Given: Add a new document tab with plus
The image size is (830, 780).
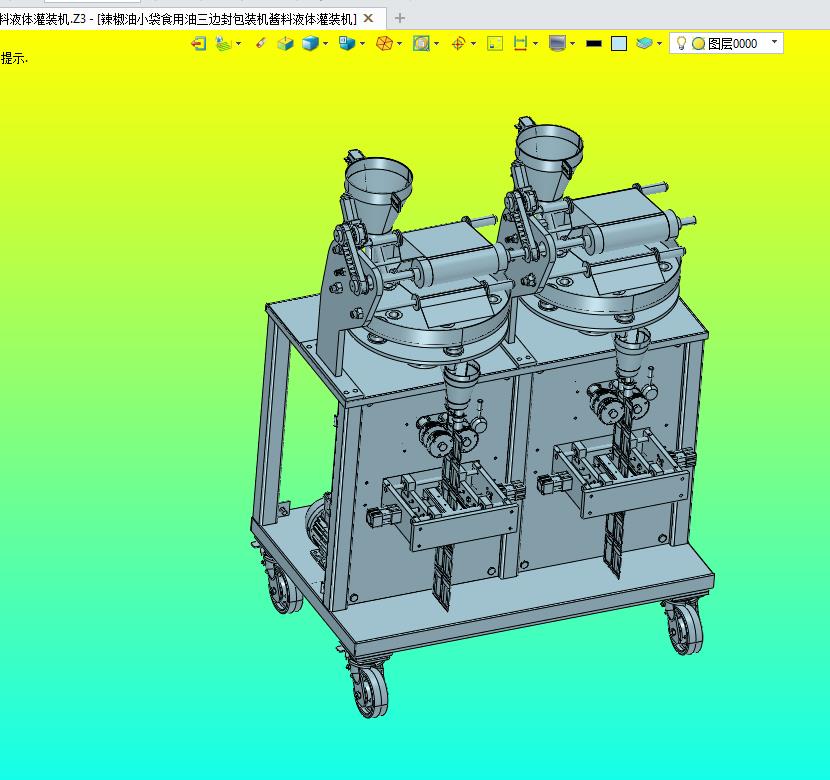Looking at the screenshot, I should (x=400, y=19).
